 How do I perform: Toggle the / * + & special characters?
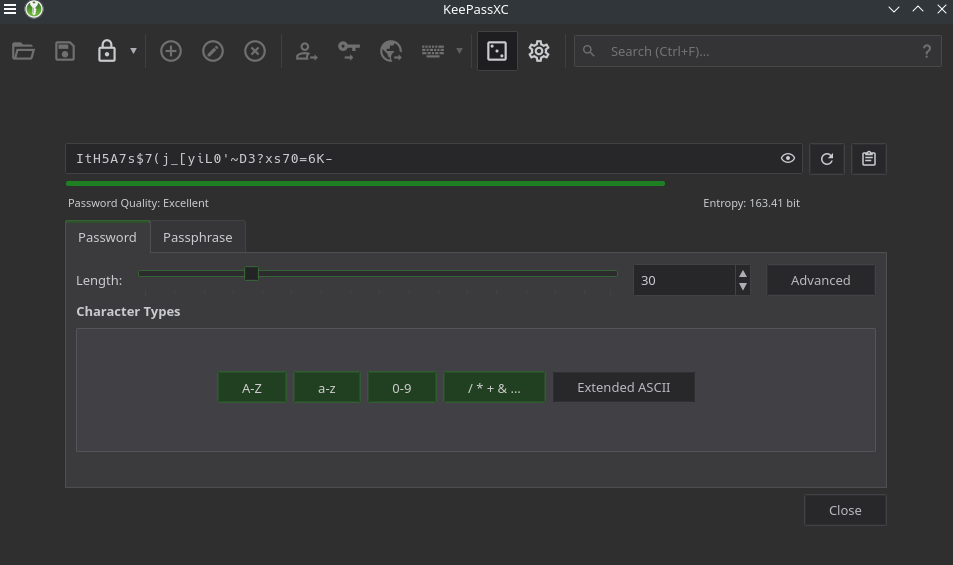coord(494,388)
